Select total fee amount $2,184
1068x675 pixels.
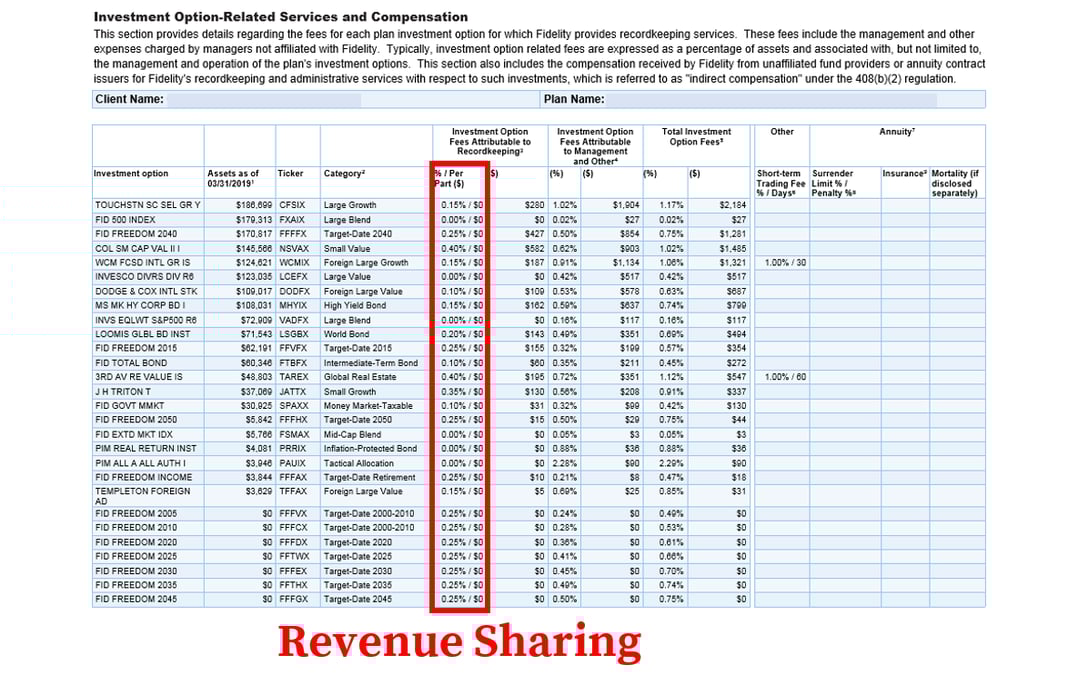pos(733,205)
